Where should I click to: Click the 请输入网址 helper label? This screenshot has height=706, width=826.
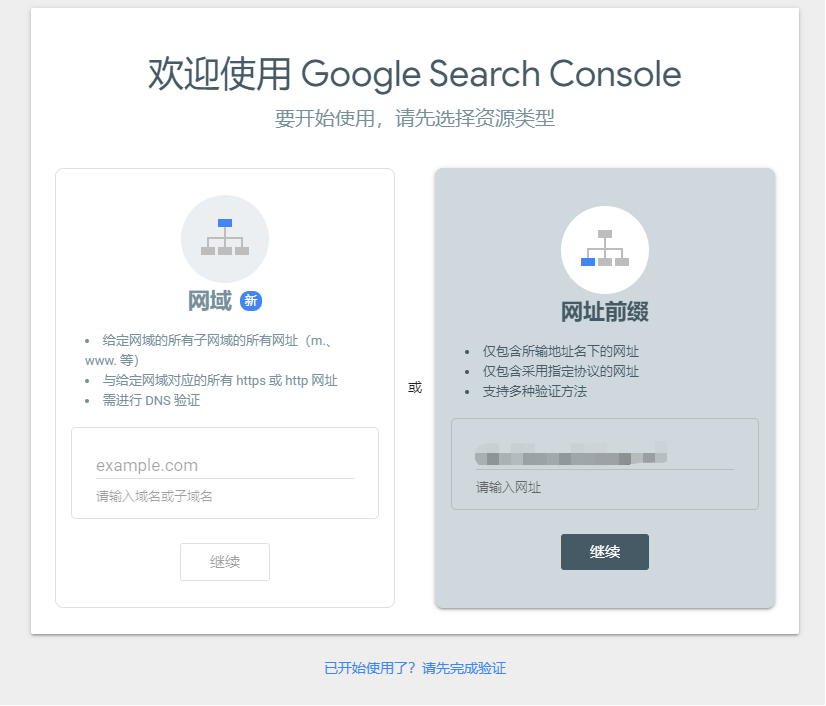508,487
